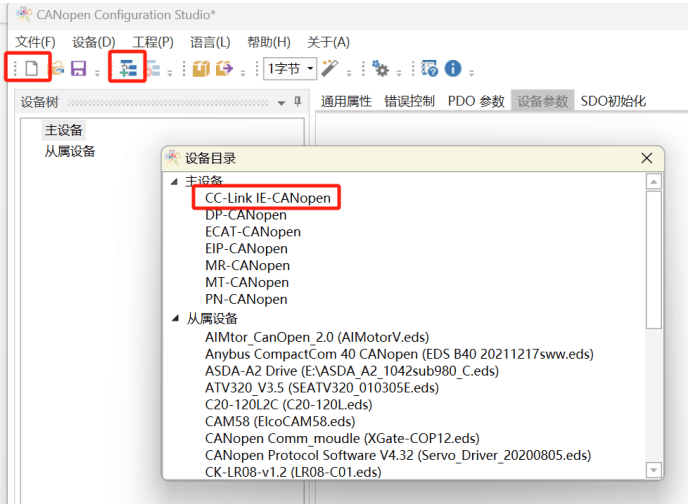Select MR-CANopen master device

[247, 265]
